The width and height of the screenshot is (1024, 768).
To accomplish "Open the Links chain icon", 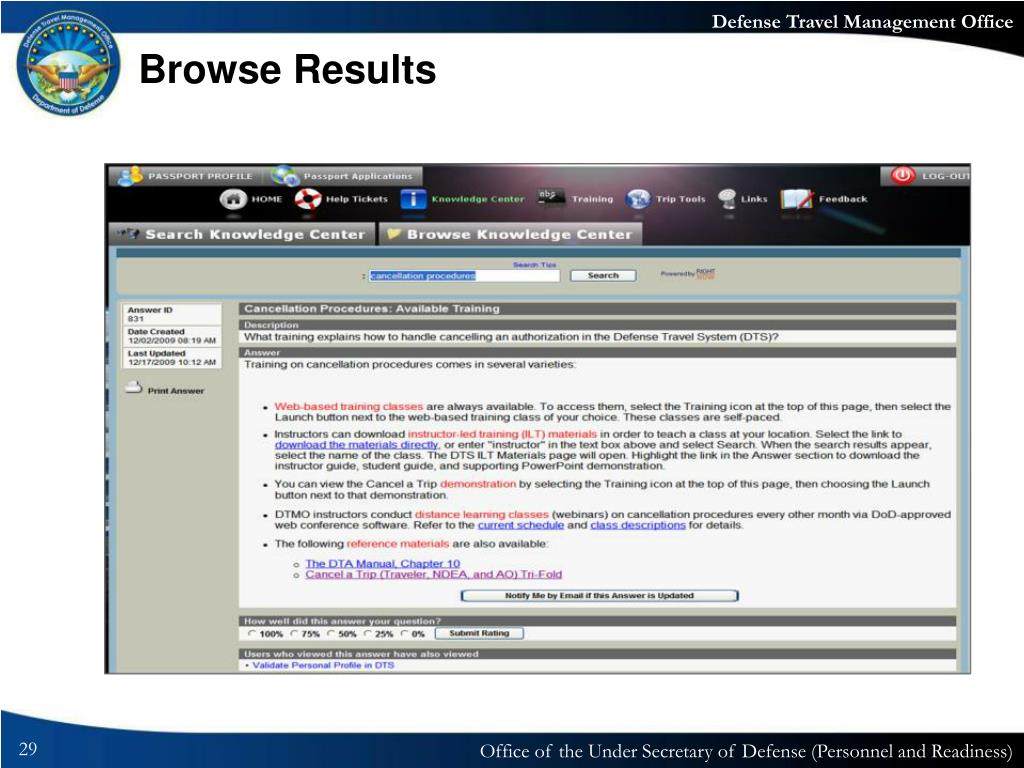I will click(x=726, y=199).
